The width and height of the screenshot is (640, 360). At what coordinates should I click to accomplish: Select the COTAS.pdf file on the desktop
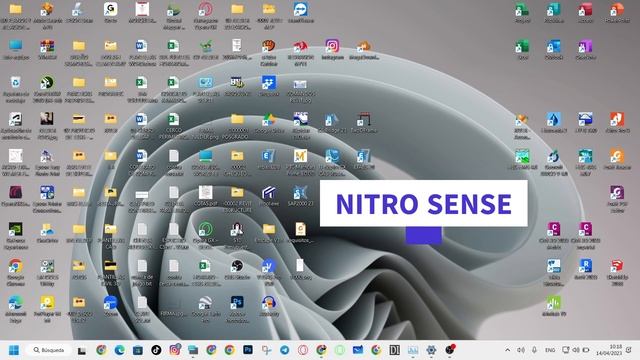click(x=205, y=193)
